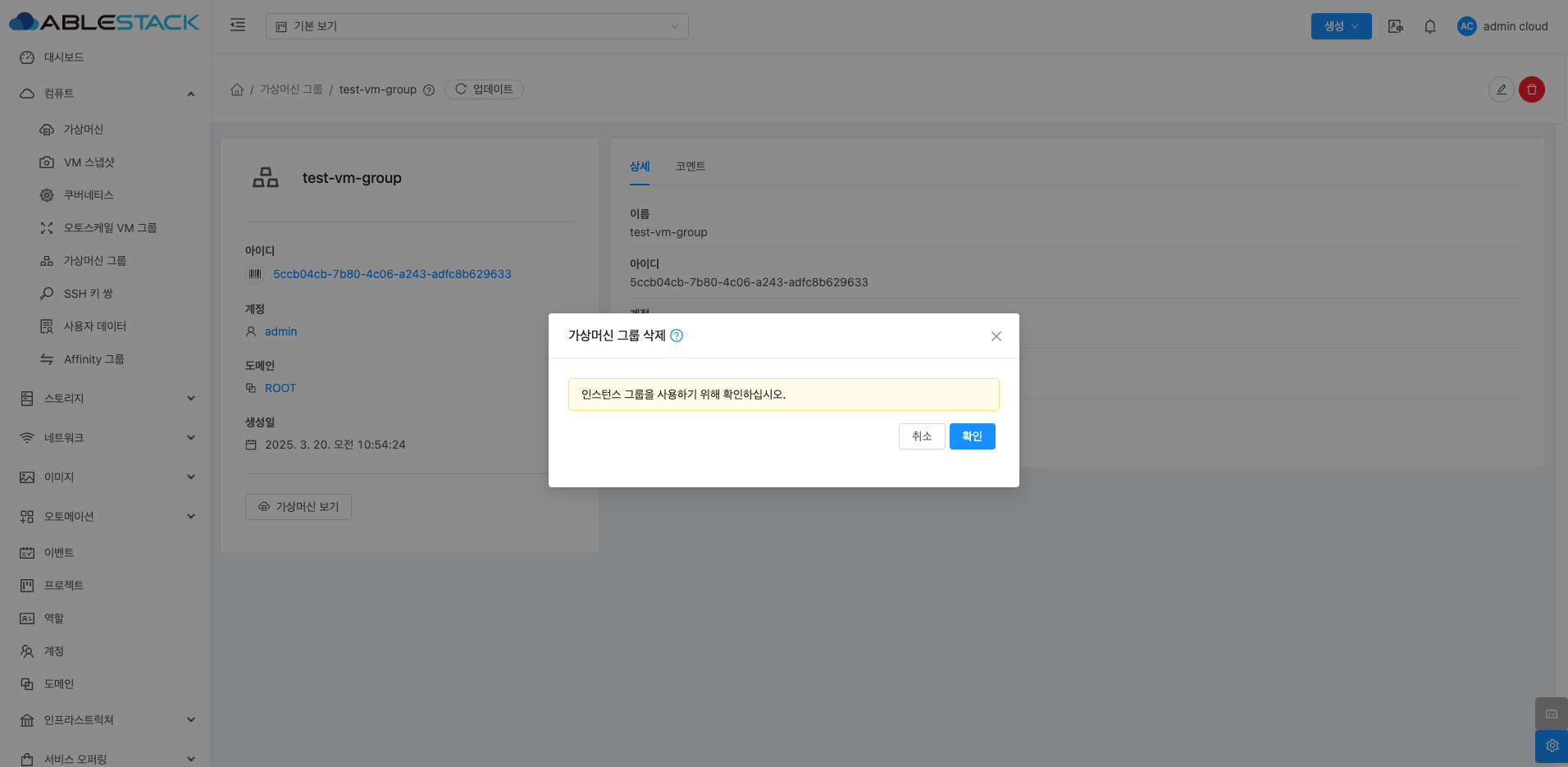The image size is (1568, 767).
Task: Click the red delete trash button
Action: point(1532,89)
